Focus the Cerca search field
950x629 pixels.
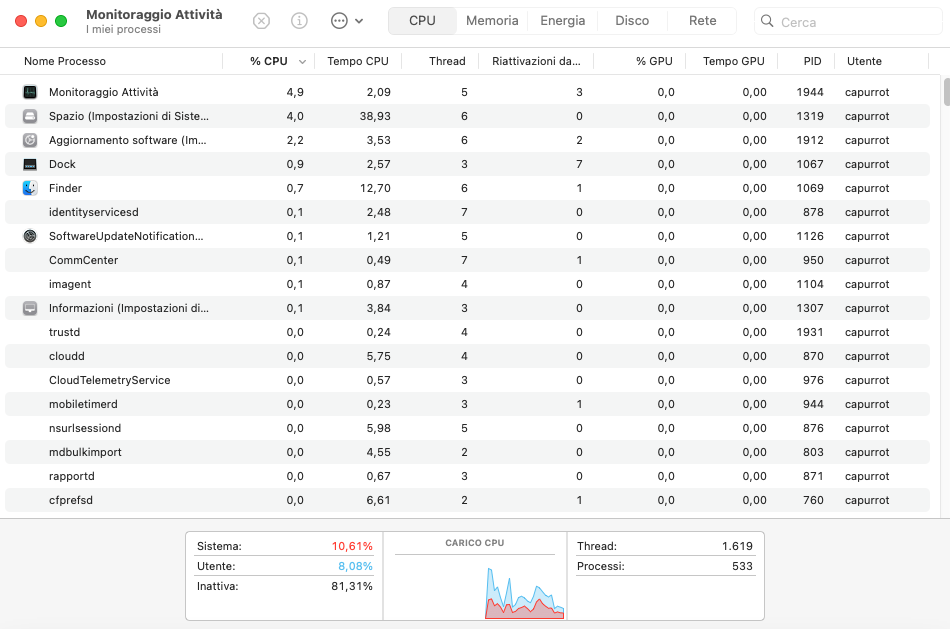848,21
